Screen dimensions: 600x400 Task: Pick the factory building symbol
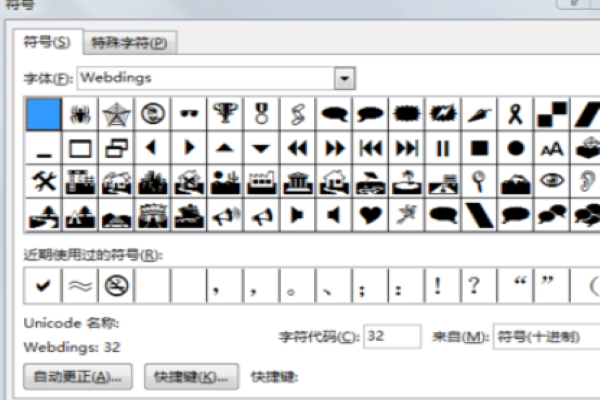coord(261,182)
